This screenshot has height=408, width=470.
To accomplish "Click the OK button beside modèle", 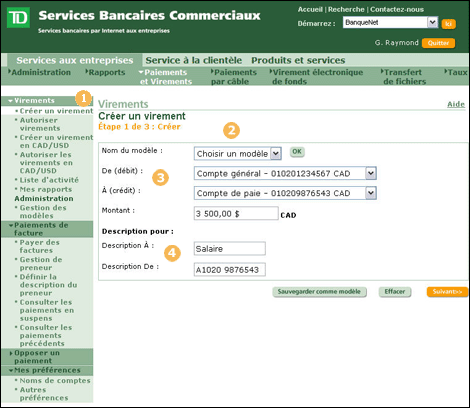I will (x=297, y=152).
